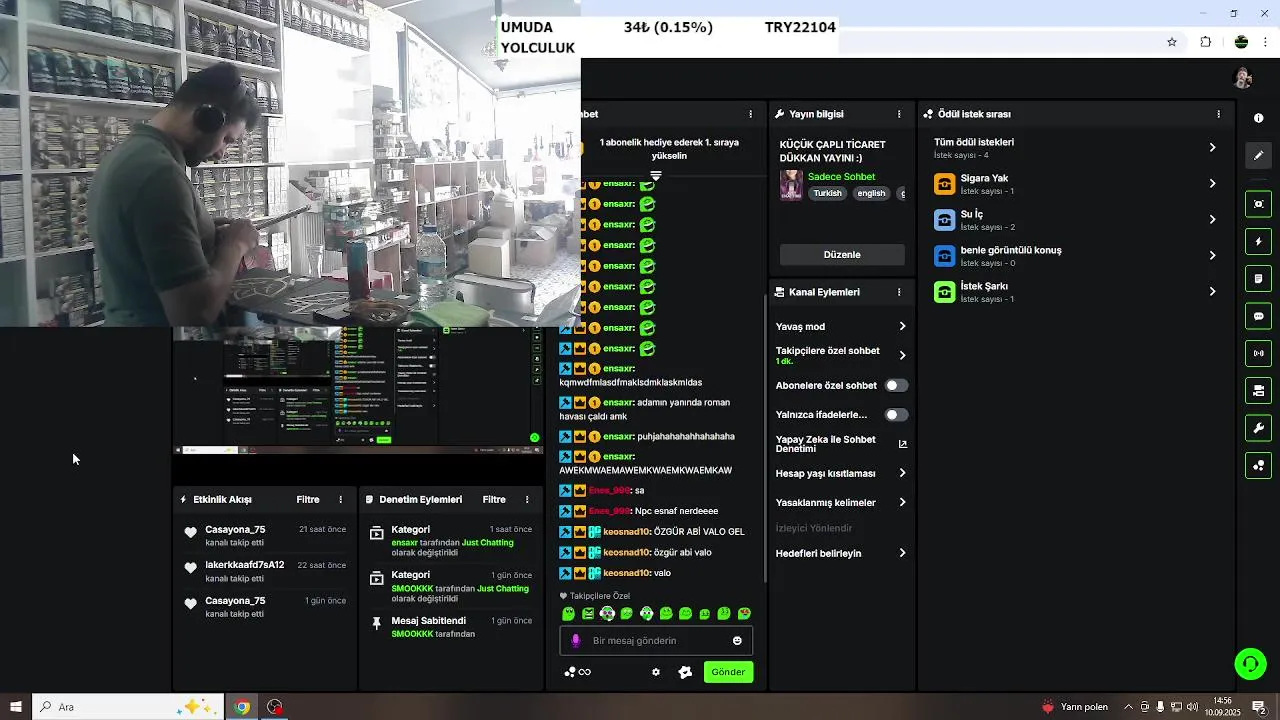
Task: Open the Yayın bilgisi three-dot menu
Action: pos(899,114)
